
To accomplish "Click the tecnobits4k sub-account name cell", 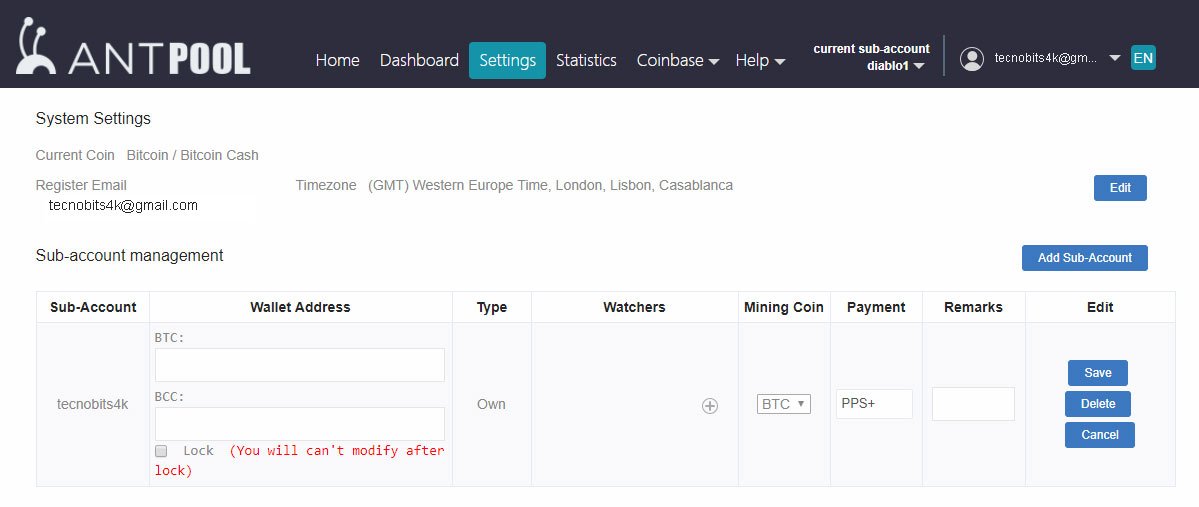I will [93, 405].
